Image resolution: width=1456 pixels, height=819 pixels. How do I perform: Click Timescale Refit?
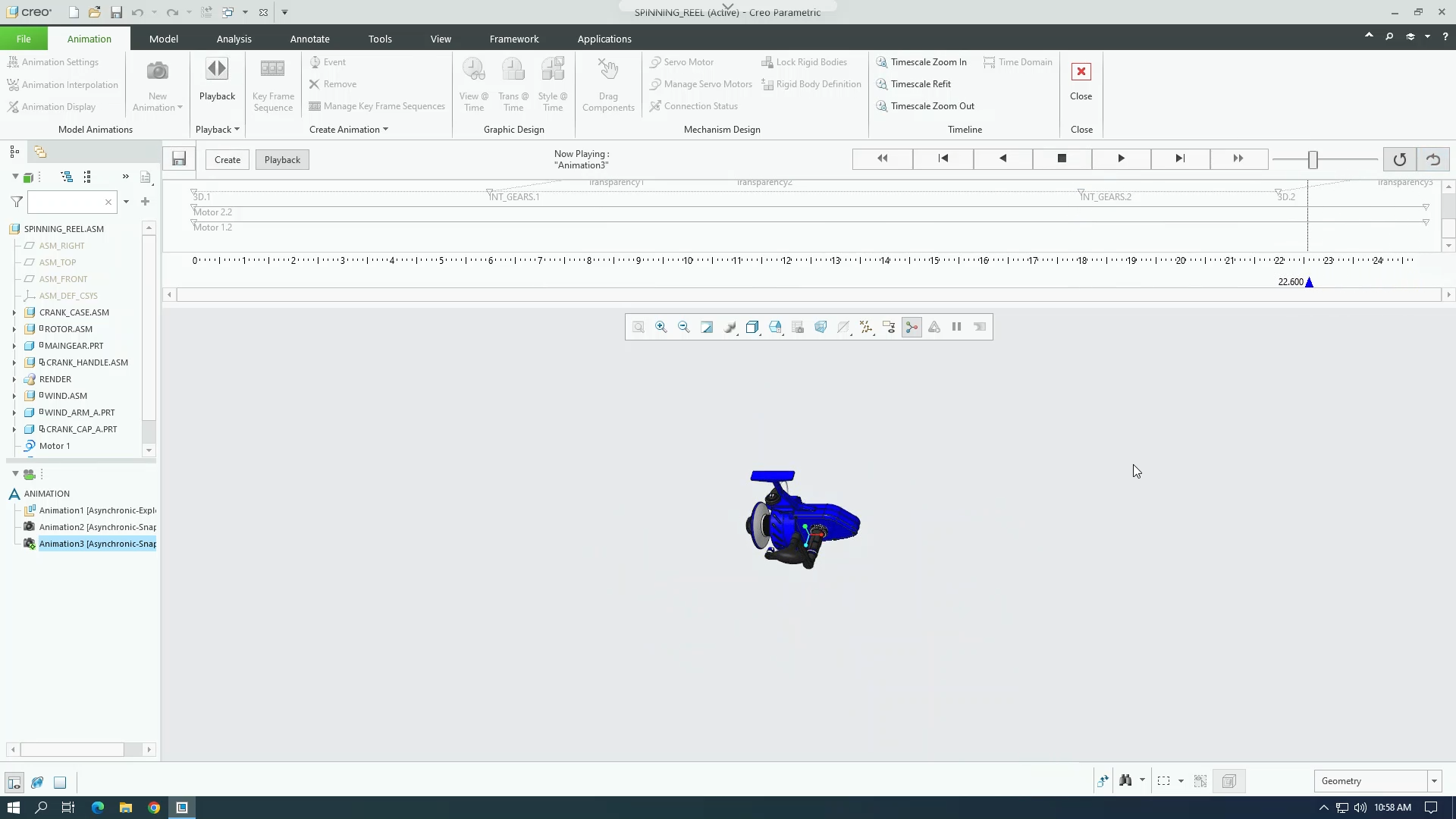click(913, 84)
